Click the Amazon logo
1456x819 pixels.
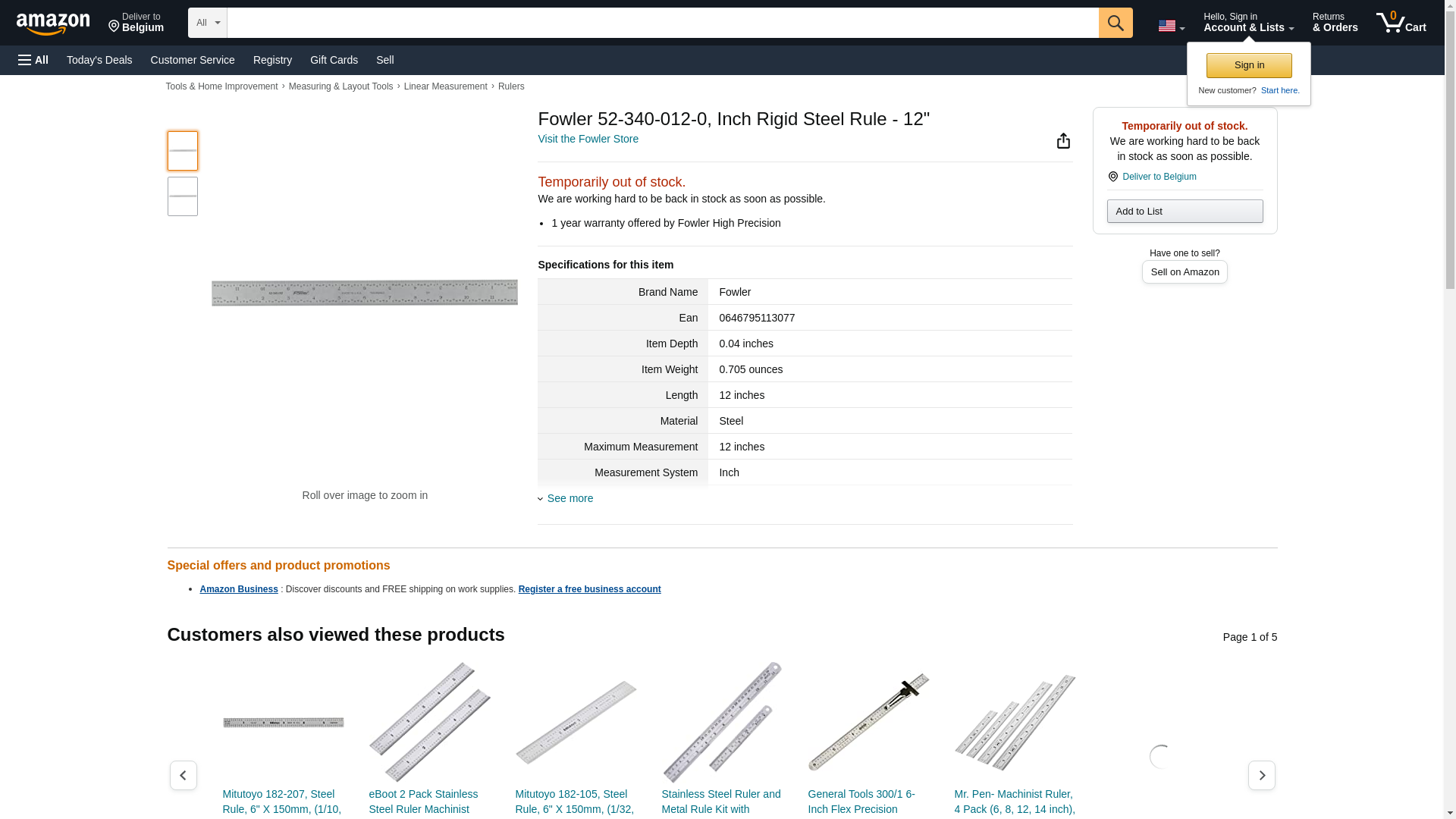click(53, 24)
